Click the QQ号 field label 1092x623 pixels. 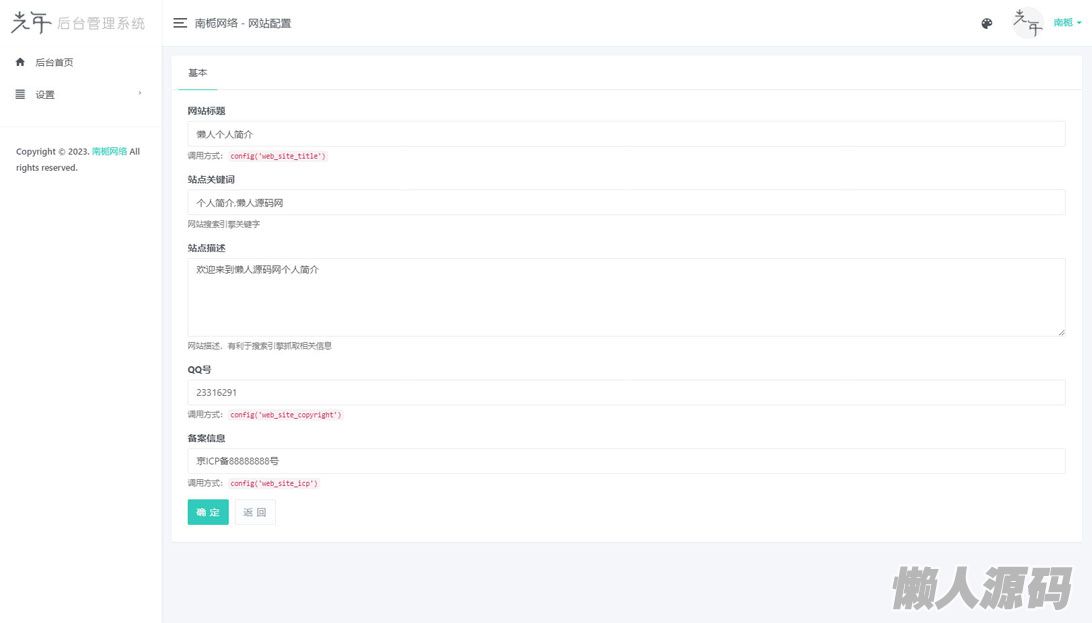(199, 370)
